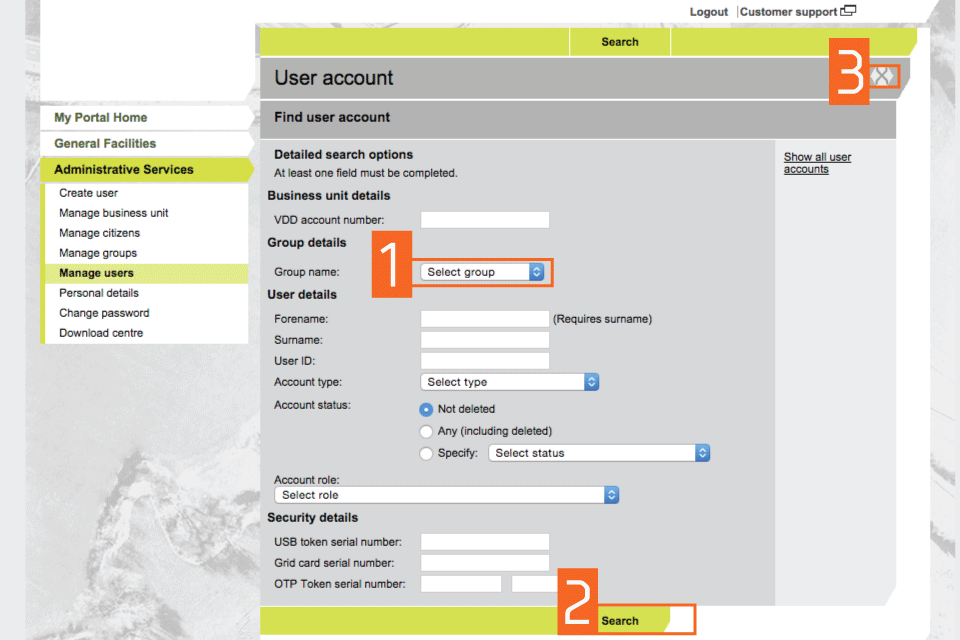Click the bottom Search button

[620, 621]
